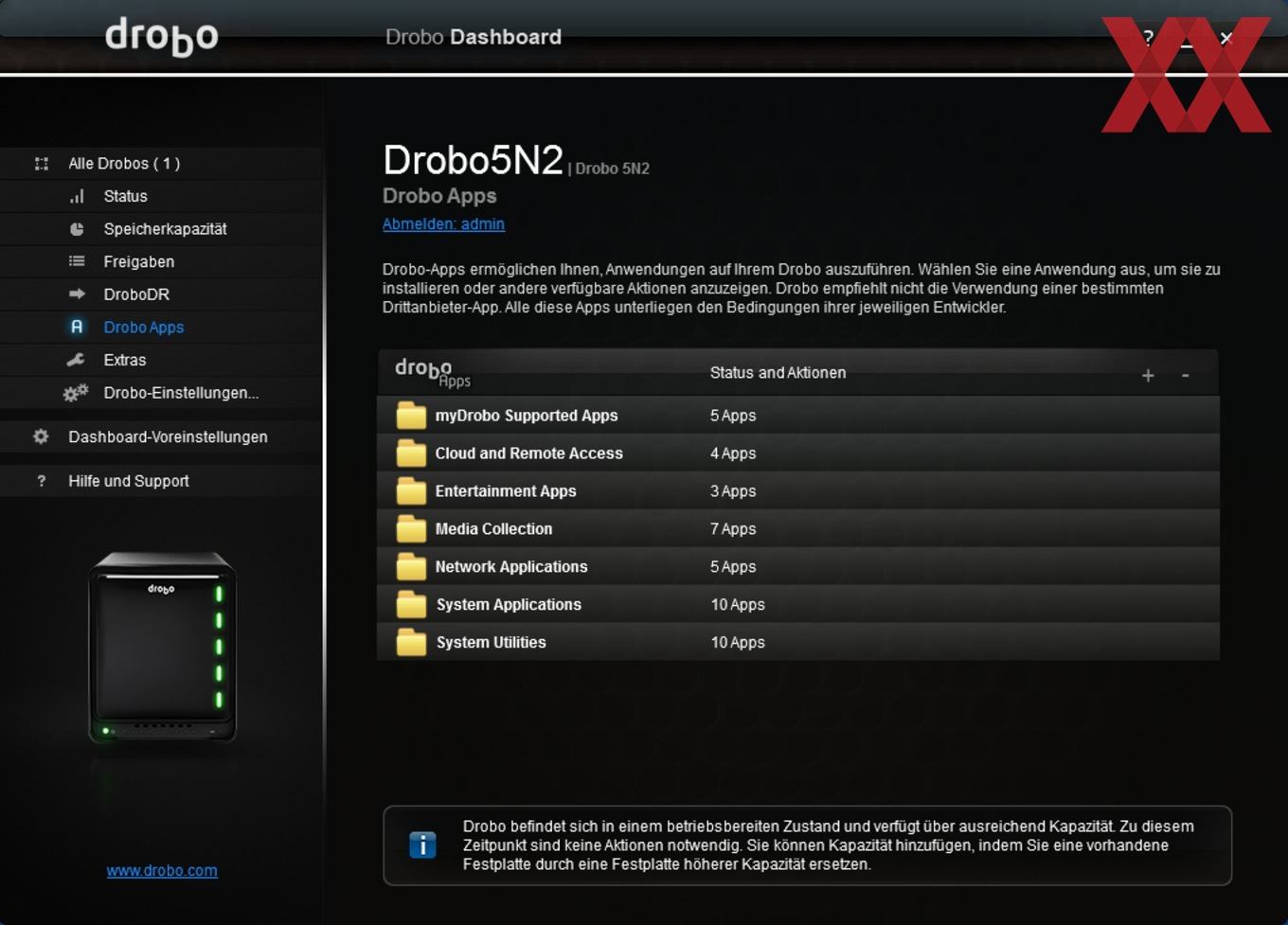The height and width of the screenshot is (925, 1288).
Task: Expand the Entertainment Apps category
Action: coord(798,491)
